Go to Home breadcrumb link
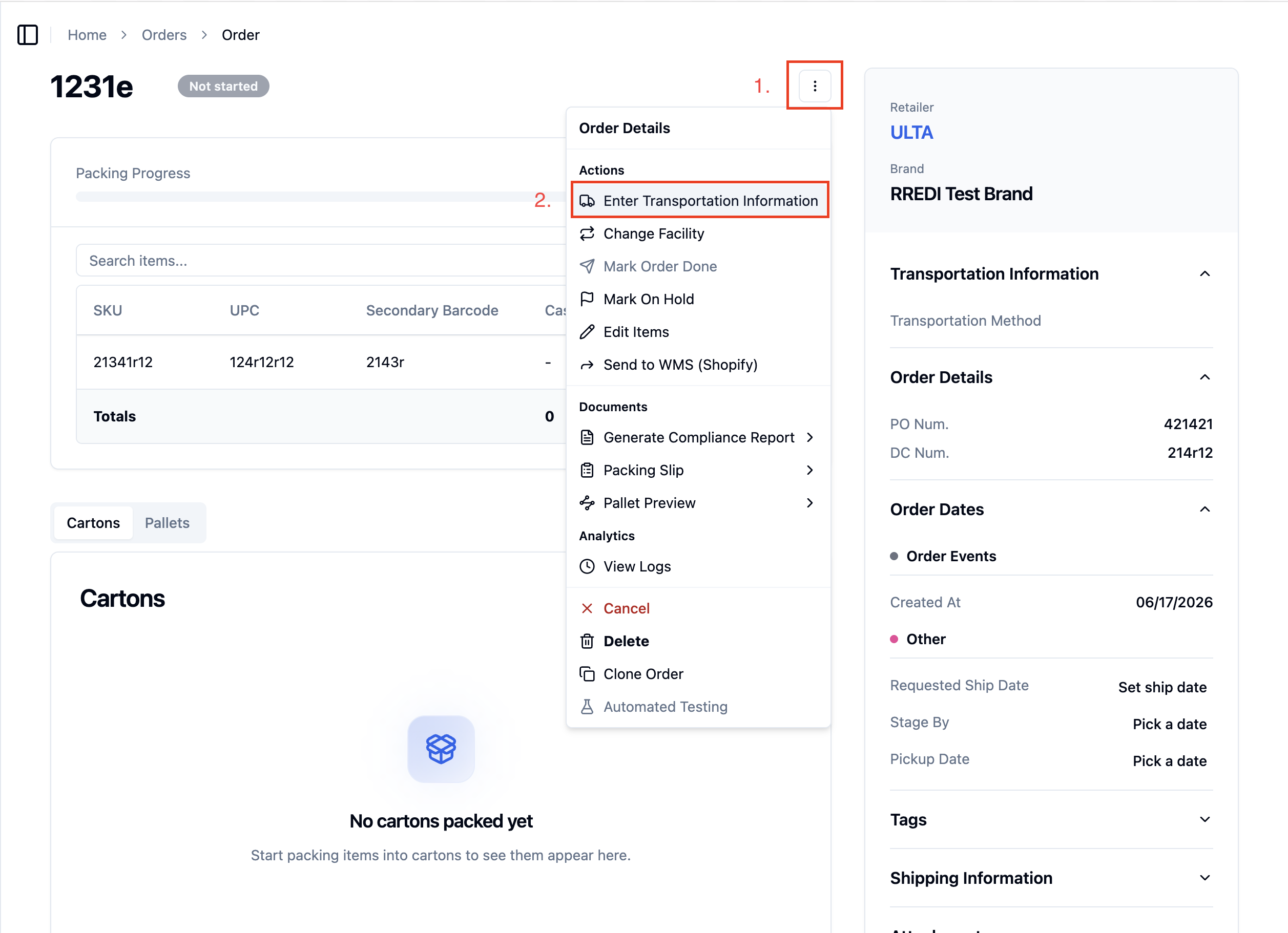This screenshot has height=933, width=1288. (x=87, y=35)
